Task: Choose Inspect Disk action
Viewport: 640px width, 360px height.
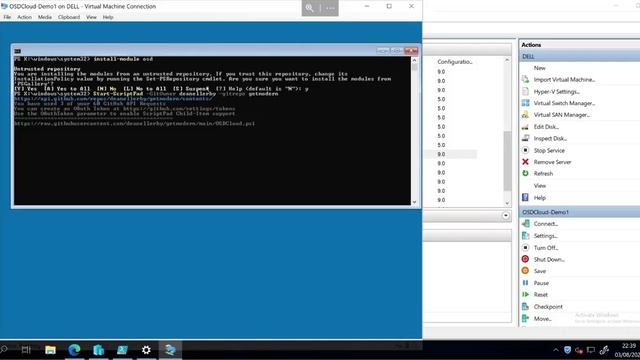Action: coord(550,138)
